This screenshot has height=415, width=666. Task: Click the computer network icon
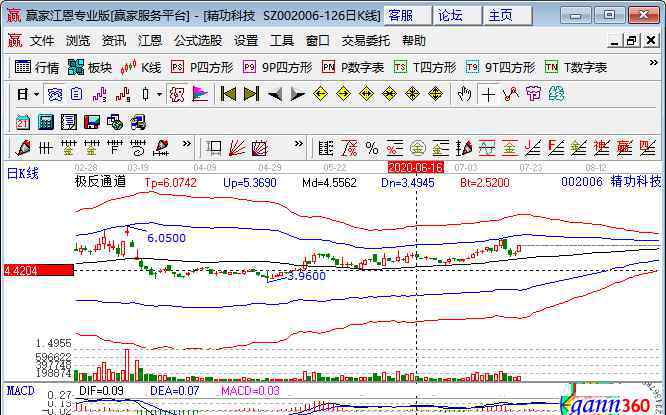point(138,122)
